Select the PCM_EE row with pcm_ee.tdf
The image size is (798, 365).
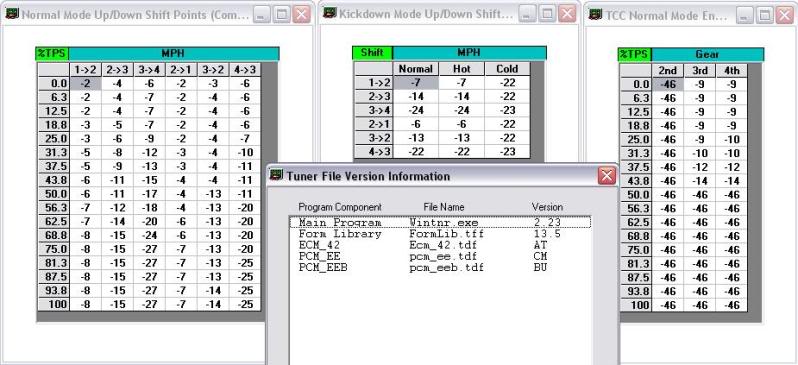click(x=440, y=256)
